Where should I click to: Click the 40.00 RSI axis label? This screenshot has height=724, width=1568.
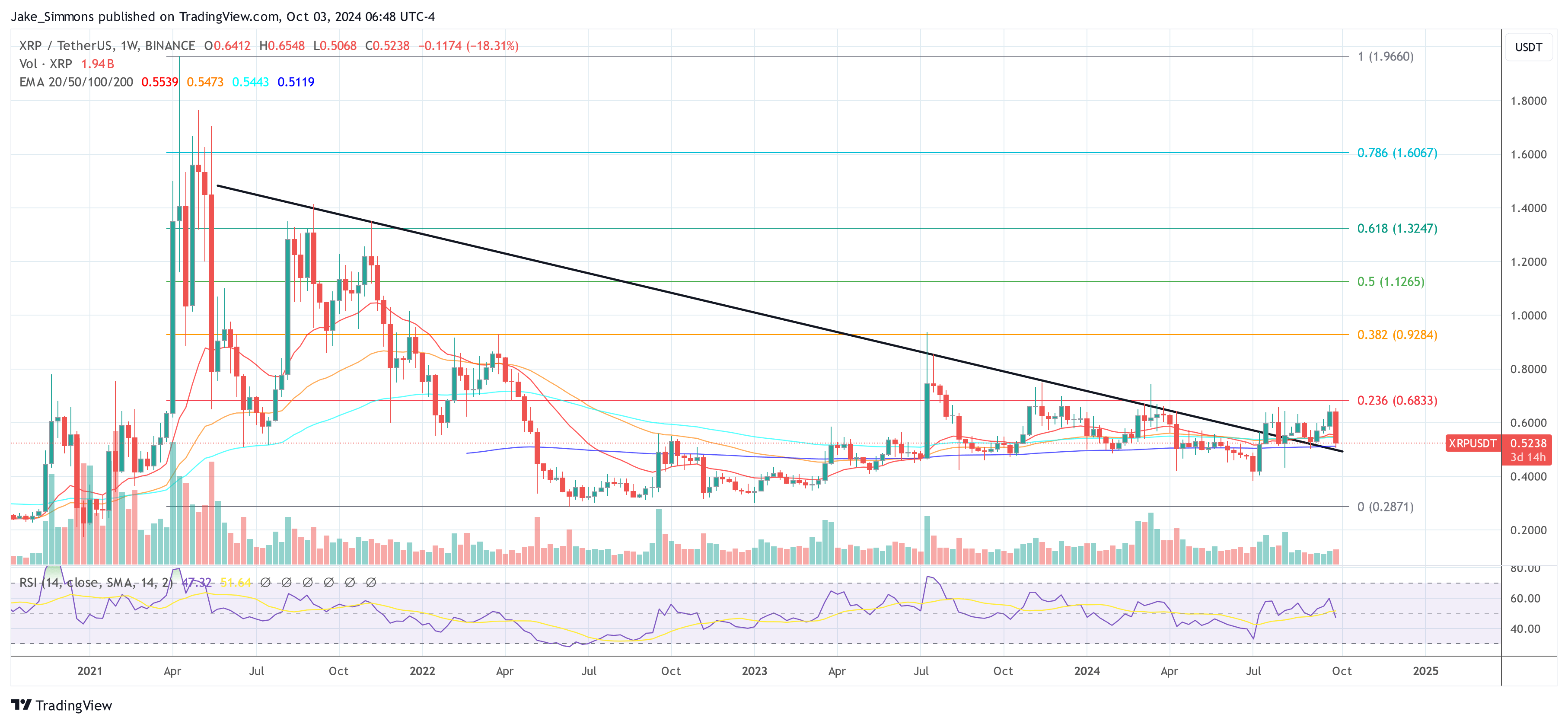click(x=1525, y=629)
